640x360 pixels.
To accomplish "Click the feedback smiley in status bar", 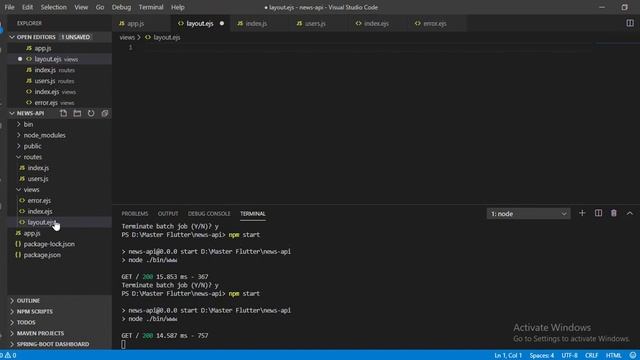I will [x=633, y=355].
